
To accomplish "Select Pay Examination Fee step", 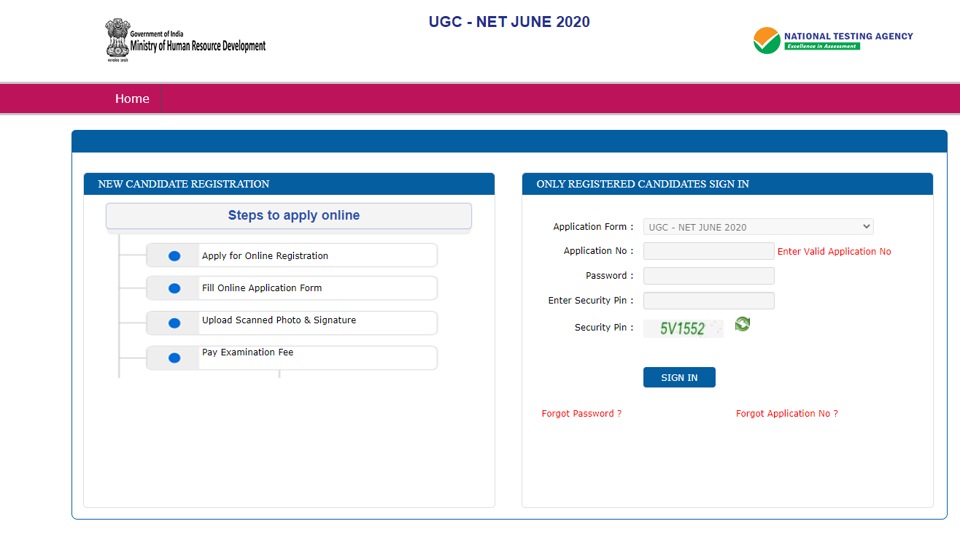I will 291,358.
